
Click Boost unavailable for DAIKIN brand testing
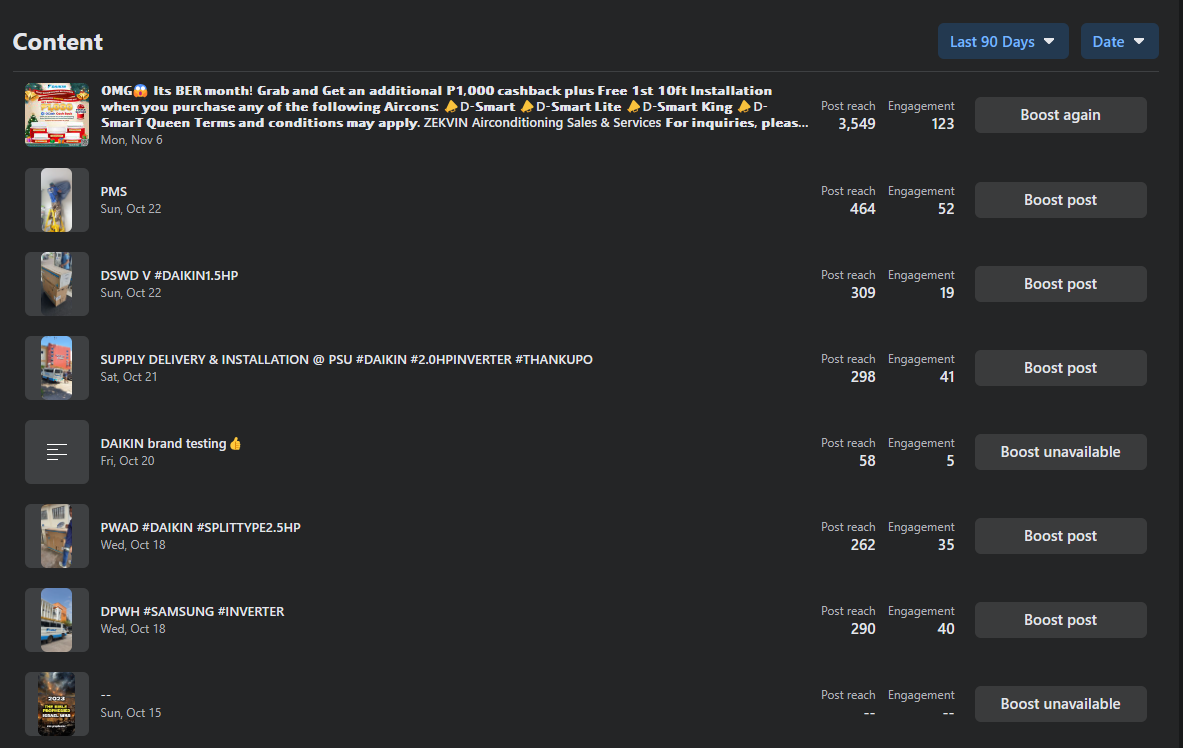tap(1060, 452)
